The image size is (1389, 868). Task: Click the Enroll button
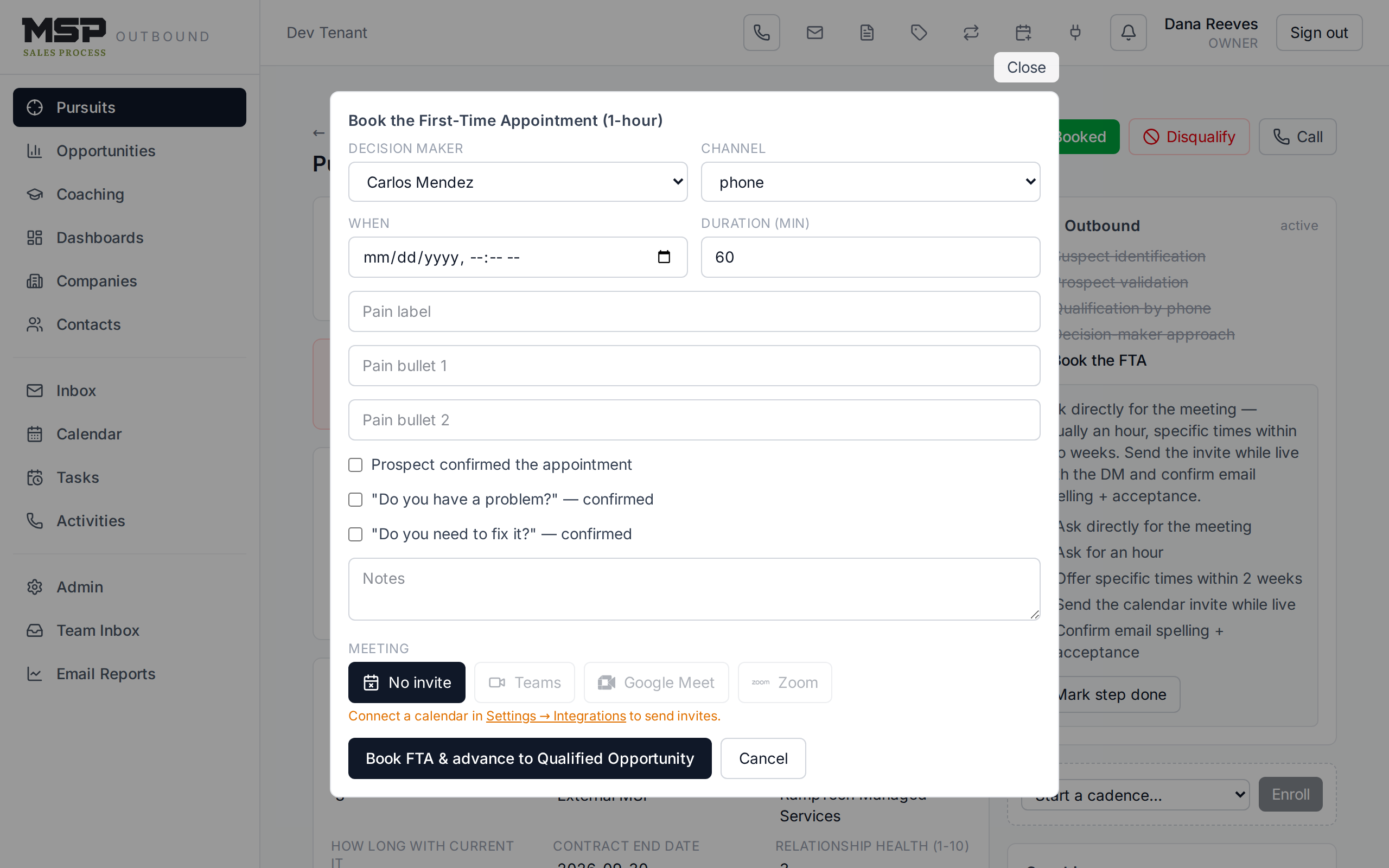coord(1290,795)
